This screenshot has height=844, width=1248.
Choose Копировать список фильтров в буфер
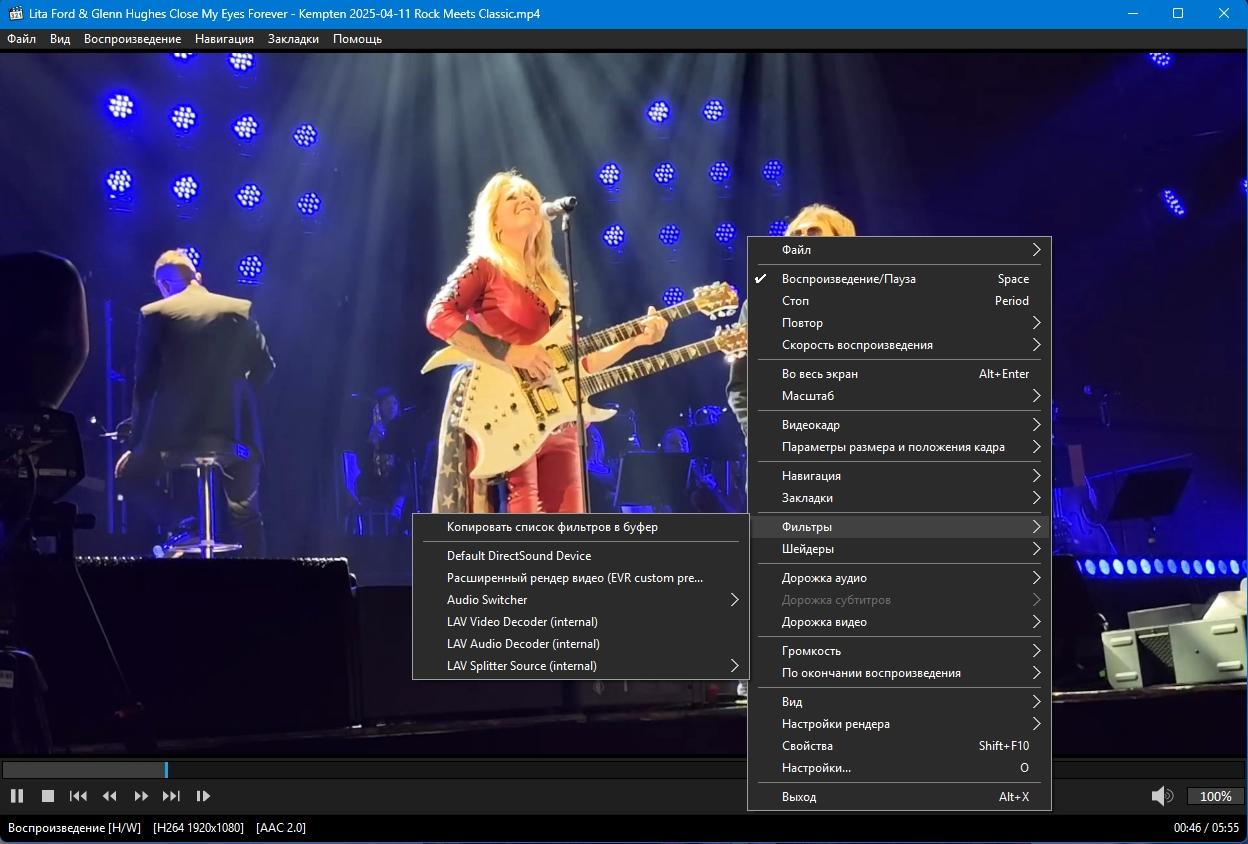click(552, 527)
